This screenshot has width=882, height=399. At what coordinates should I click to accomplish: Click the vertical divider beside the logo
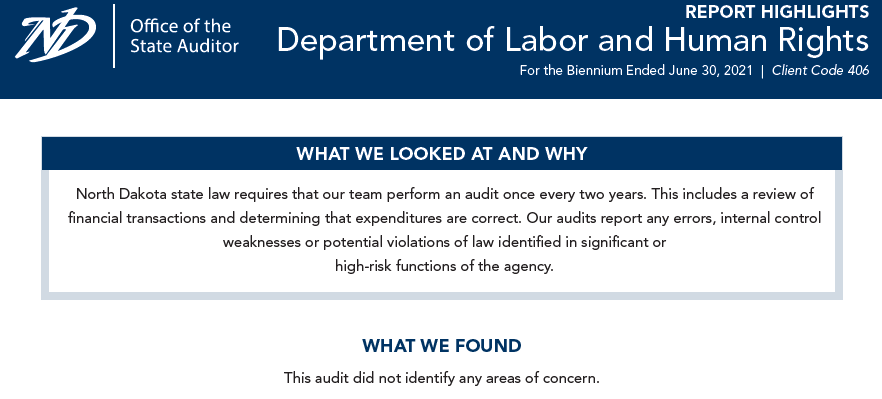[x=114, y=35]
